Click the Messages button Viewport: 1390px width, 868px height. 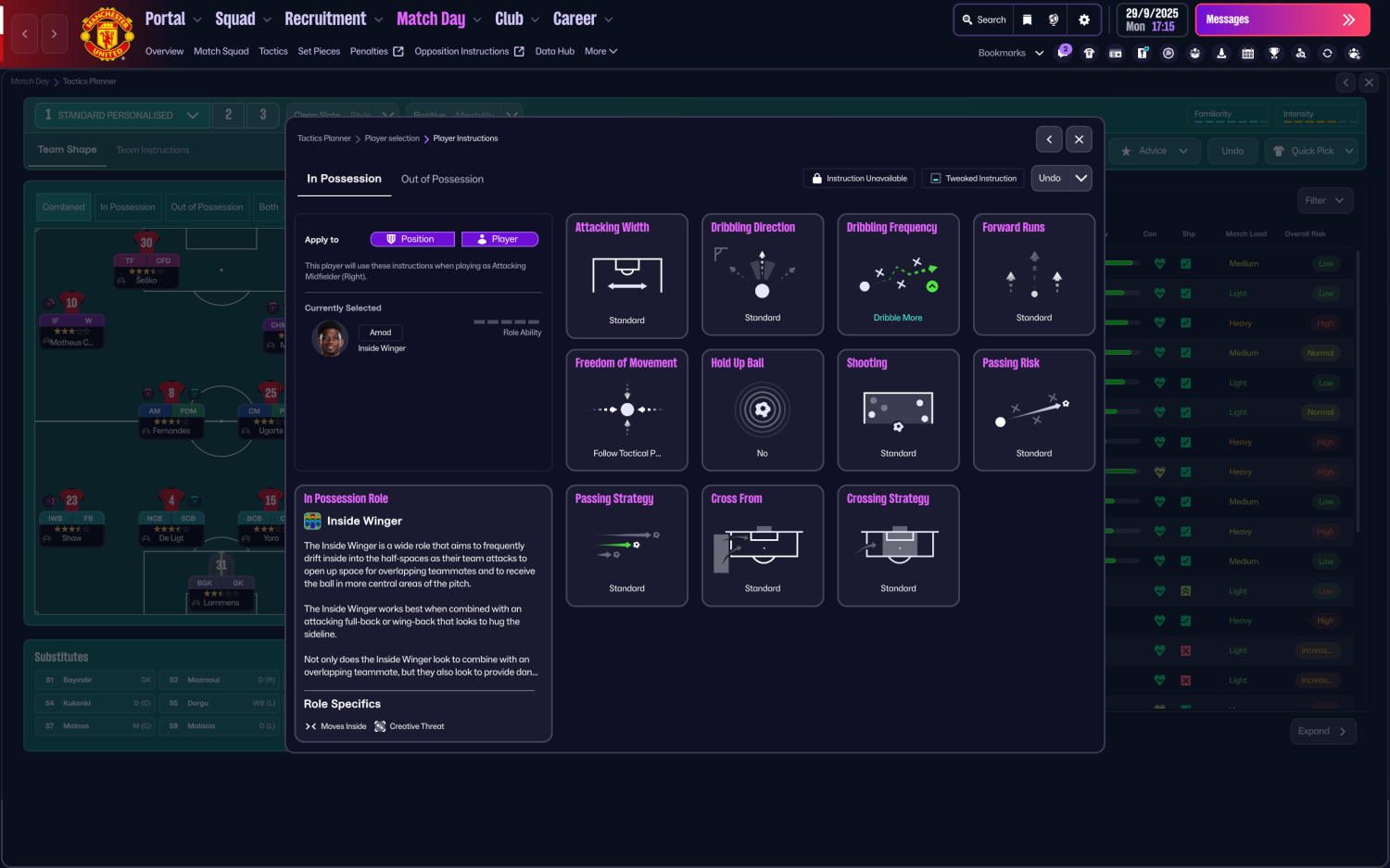coord(1283,19)
